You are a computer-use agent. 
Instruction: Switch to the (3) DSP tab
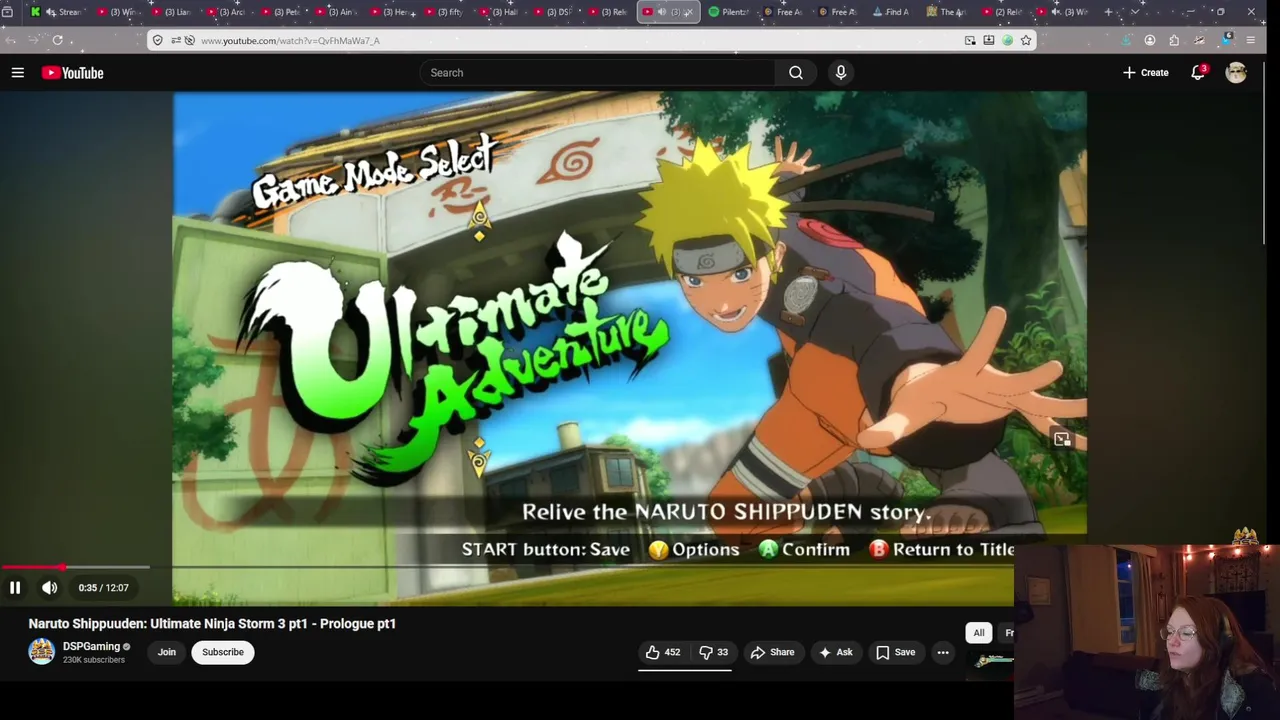point(552,12)
